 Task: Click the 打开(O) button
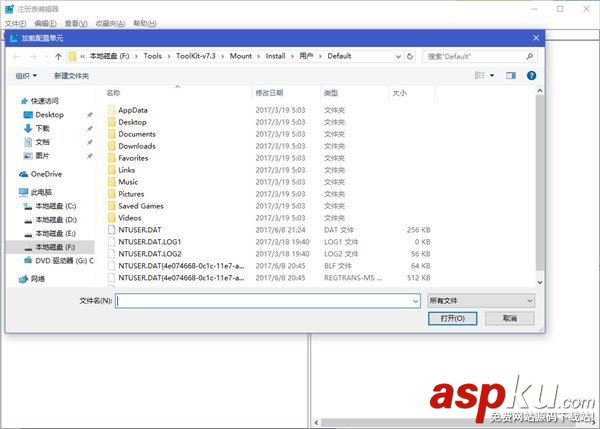pos(452,318)
